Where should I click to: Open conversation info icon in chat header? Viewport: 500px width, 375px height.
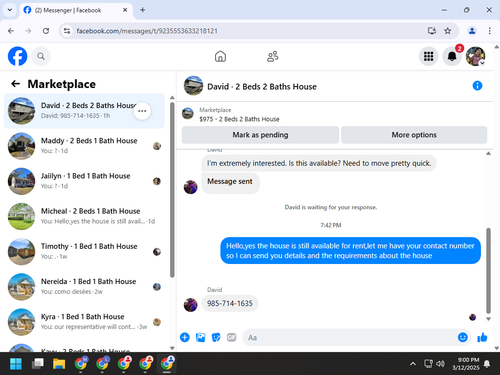tap(477, 86)
